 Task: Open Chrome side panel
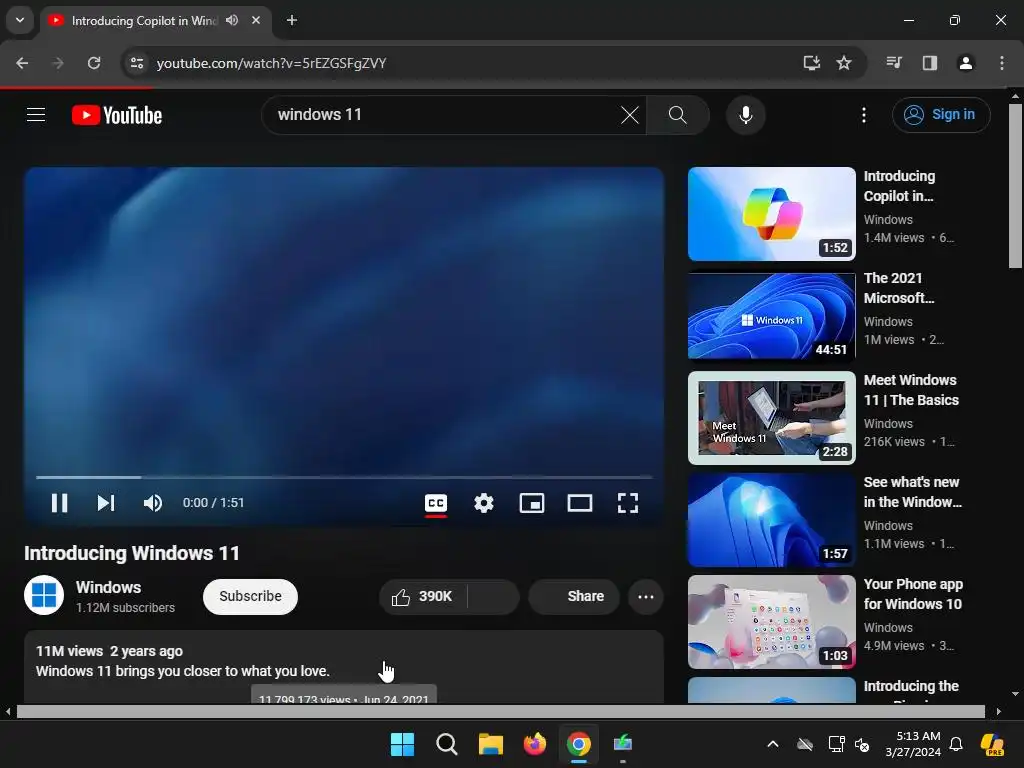point(929,63)
